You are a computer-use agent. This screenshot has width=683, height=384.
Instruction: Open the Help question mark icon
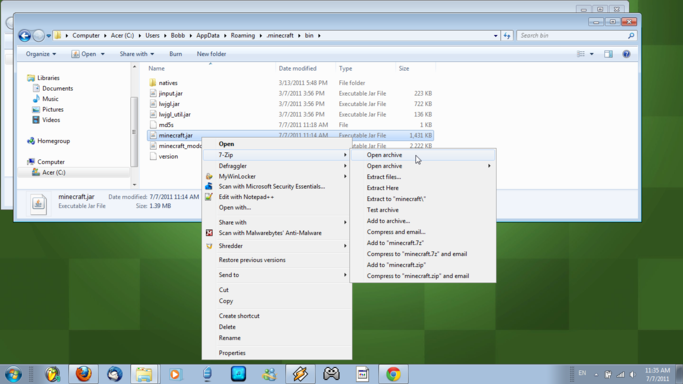tap(626, 54)
